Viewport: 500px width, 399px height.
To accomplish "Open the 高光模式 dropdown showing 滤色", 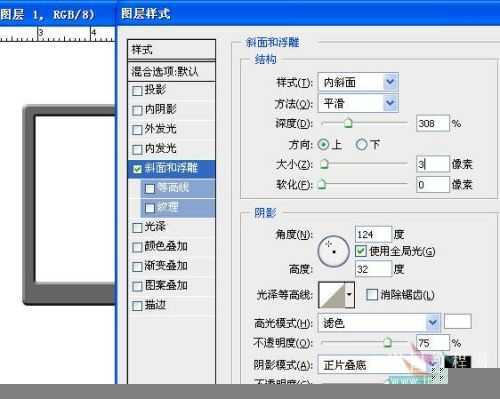I will (379, 322).
